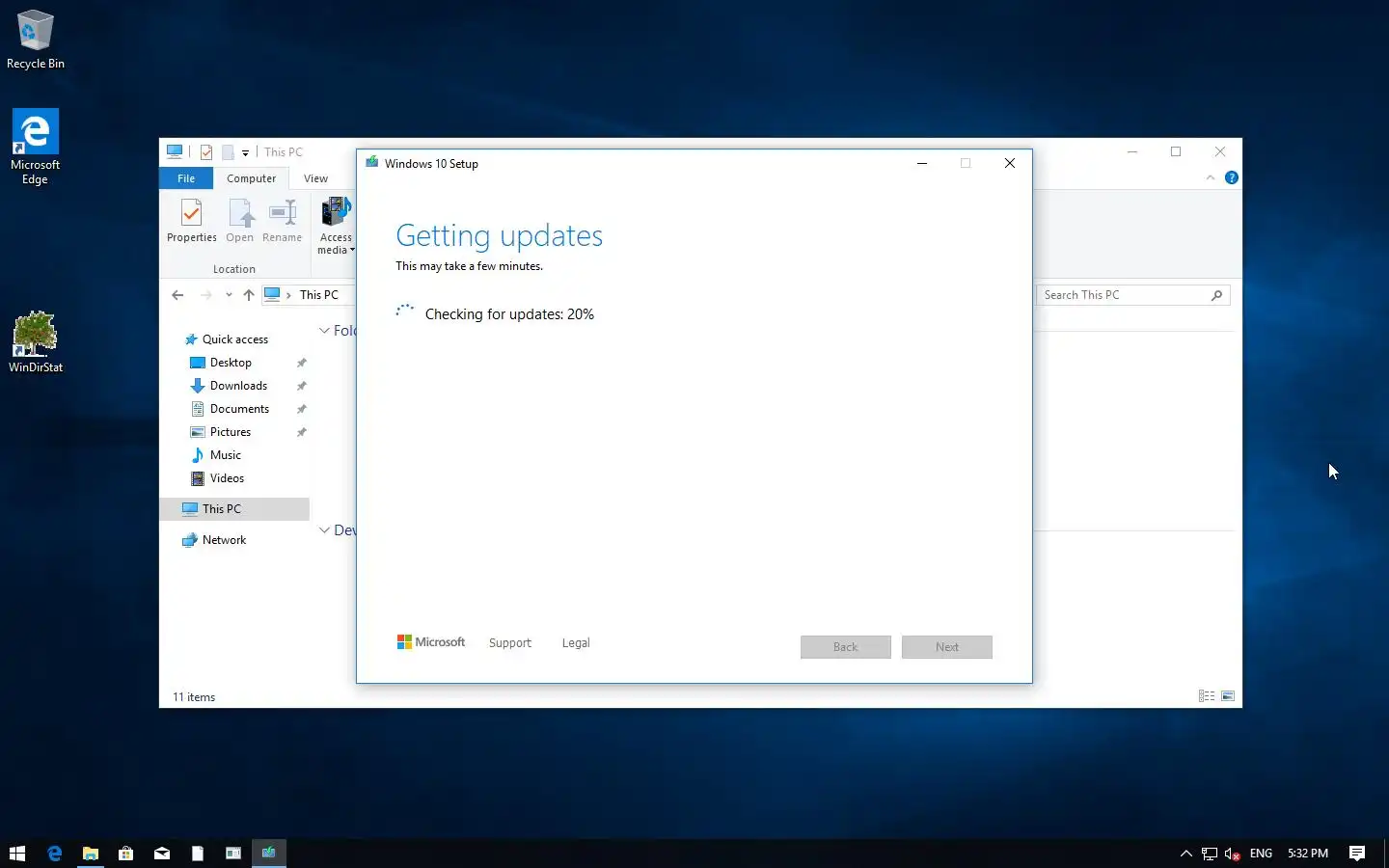Viewport: 1389px width, 868px height.
Task: Select This PC in navigation pane
Action: pos(234,509)
